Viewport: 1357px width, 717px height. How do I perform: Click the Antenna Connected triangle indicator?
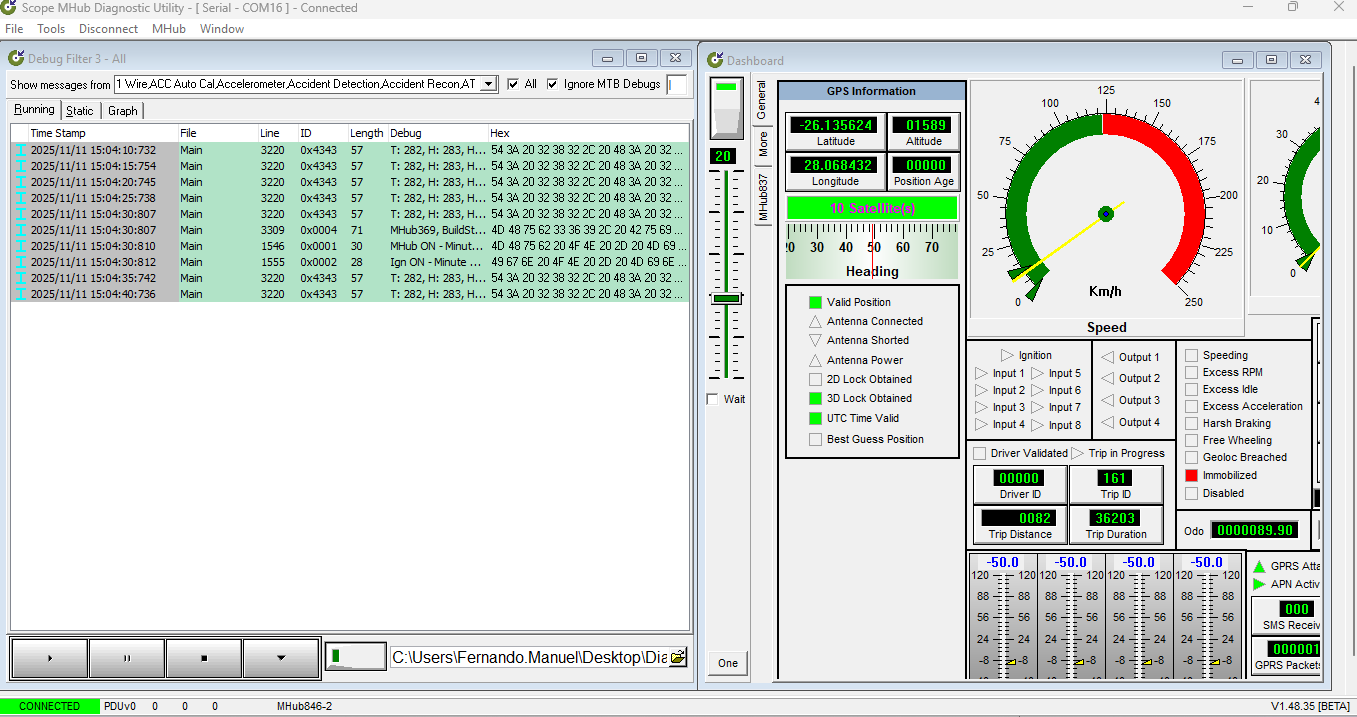[815, 321]
